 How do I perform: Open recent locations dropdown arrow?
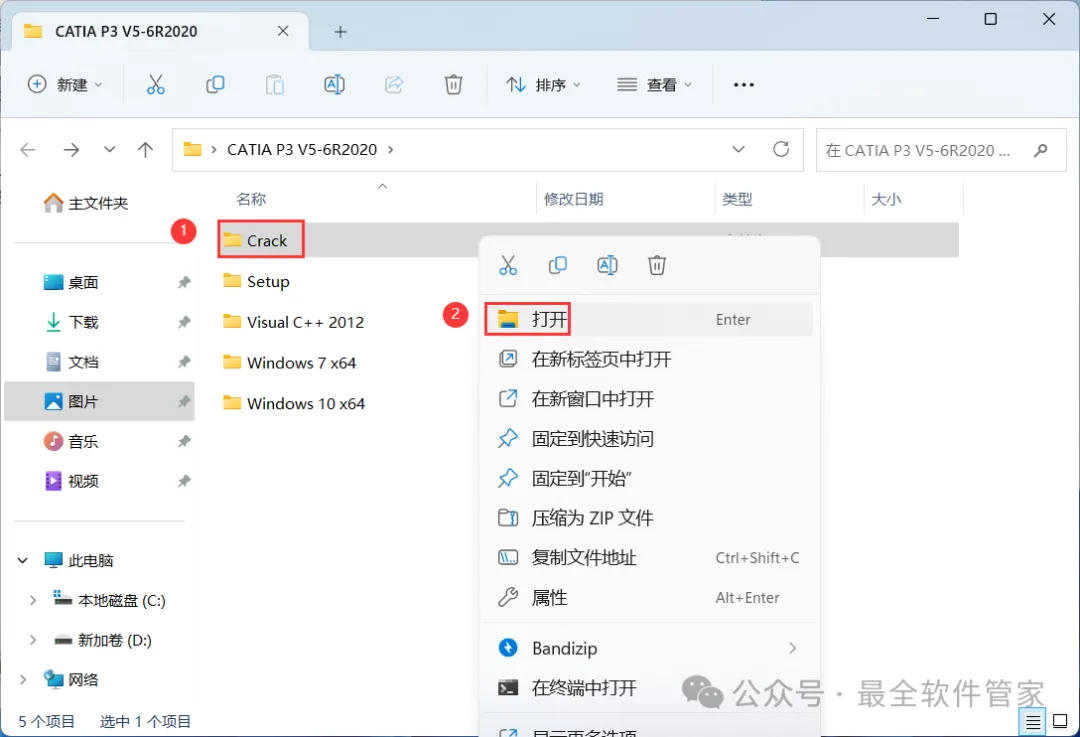coord(109,149)
